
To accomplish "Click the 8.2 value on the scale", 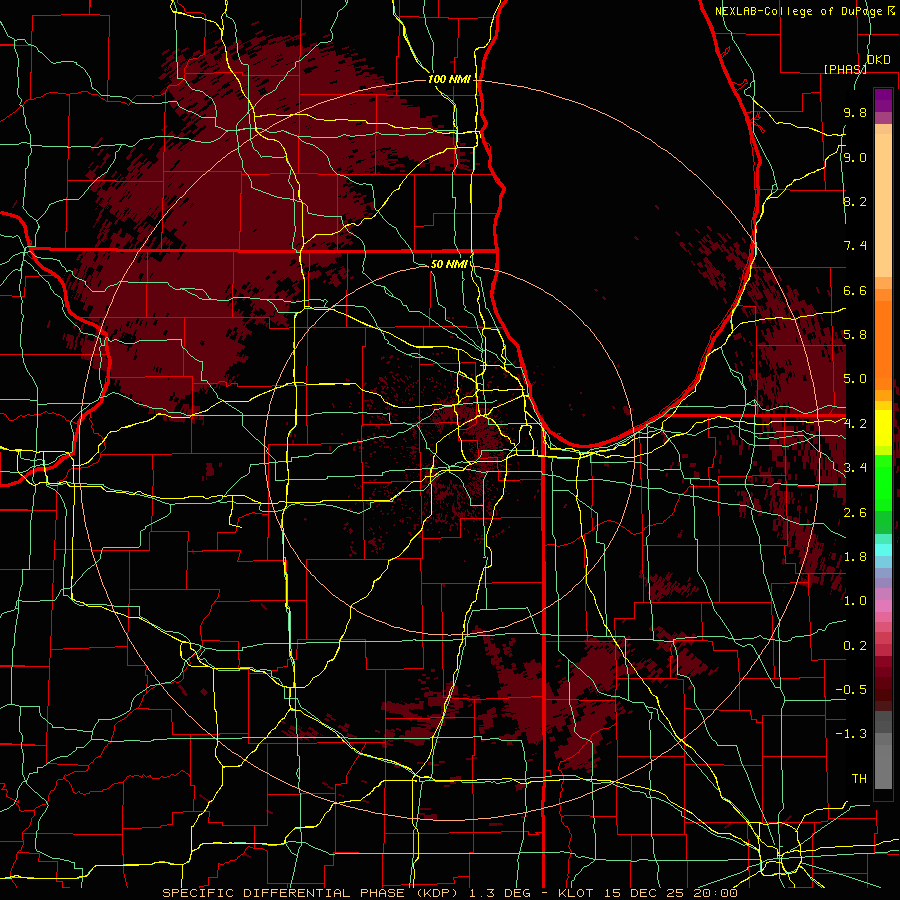I will pos(855,201).
